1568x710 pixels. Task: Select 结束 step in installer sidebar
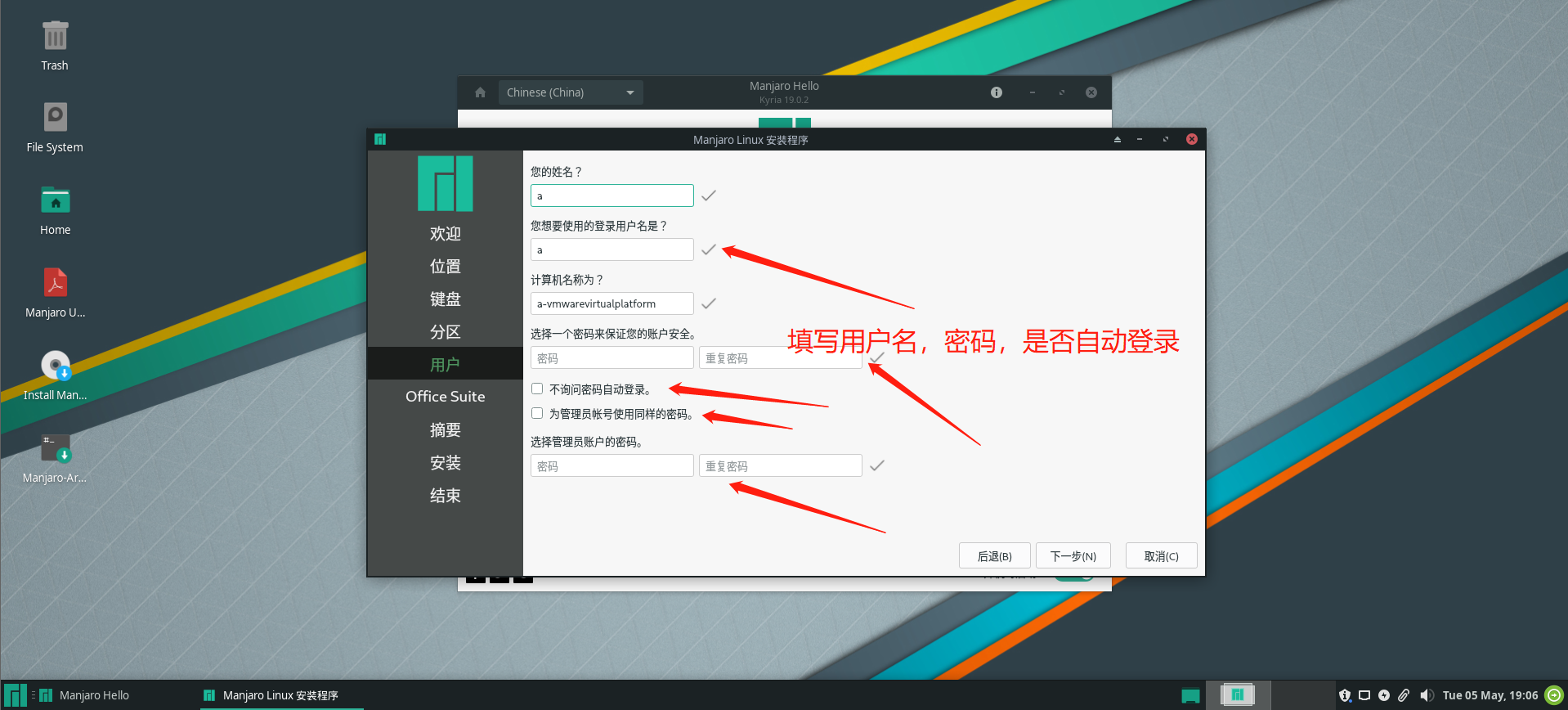446,495
